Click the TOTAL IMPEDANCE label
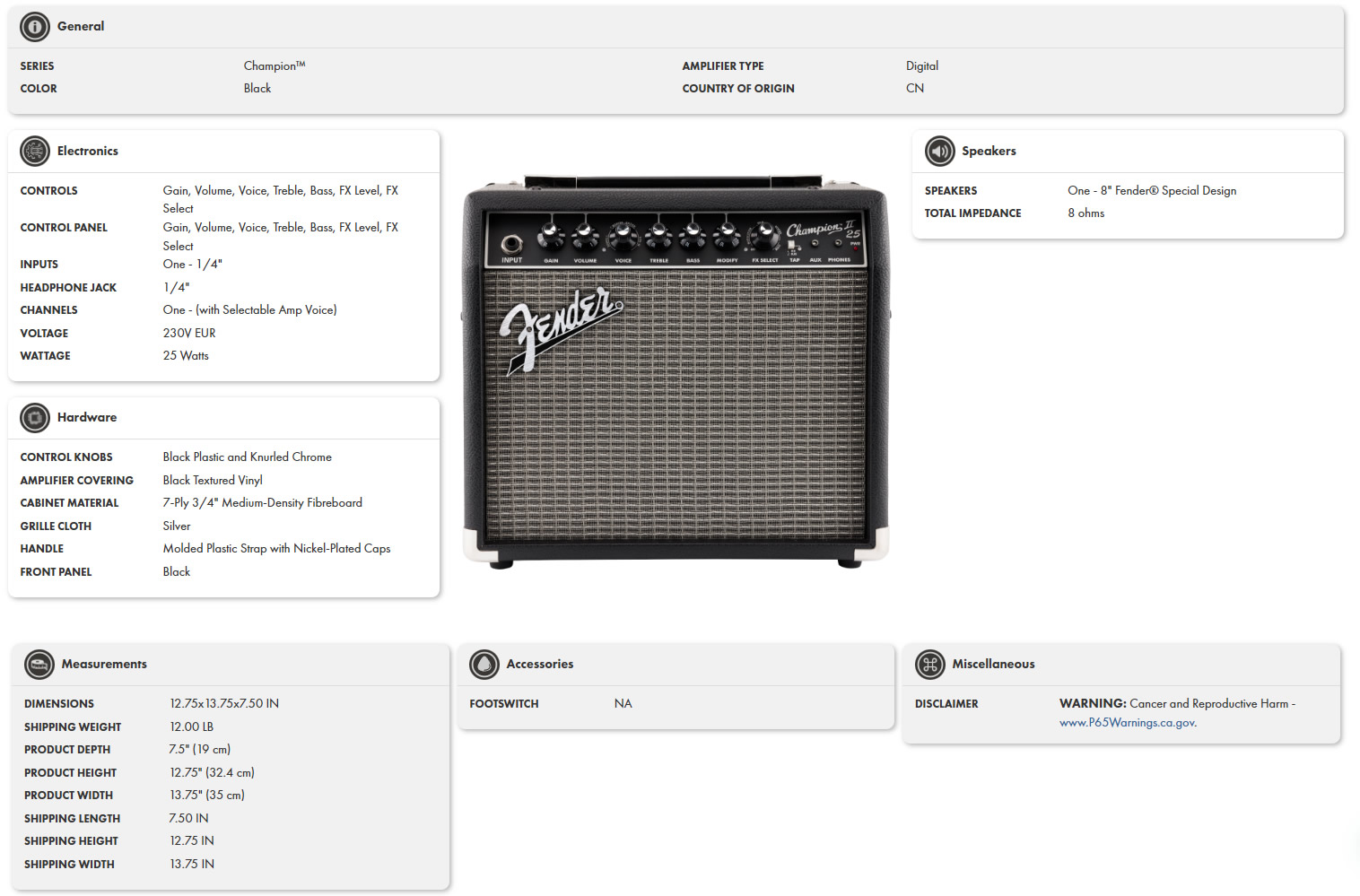Viewport: 1360px width, 896px height. click(972, 213)
